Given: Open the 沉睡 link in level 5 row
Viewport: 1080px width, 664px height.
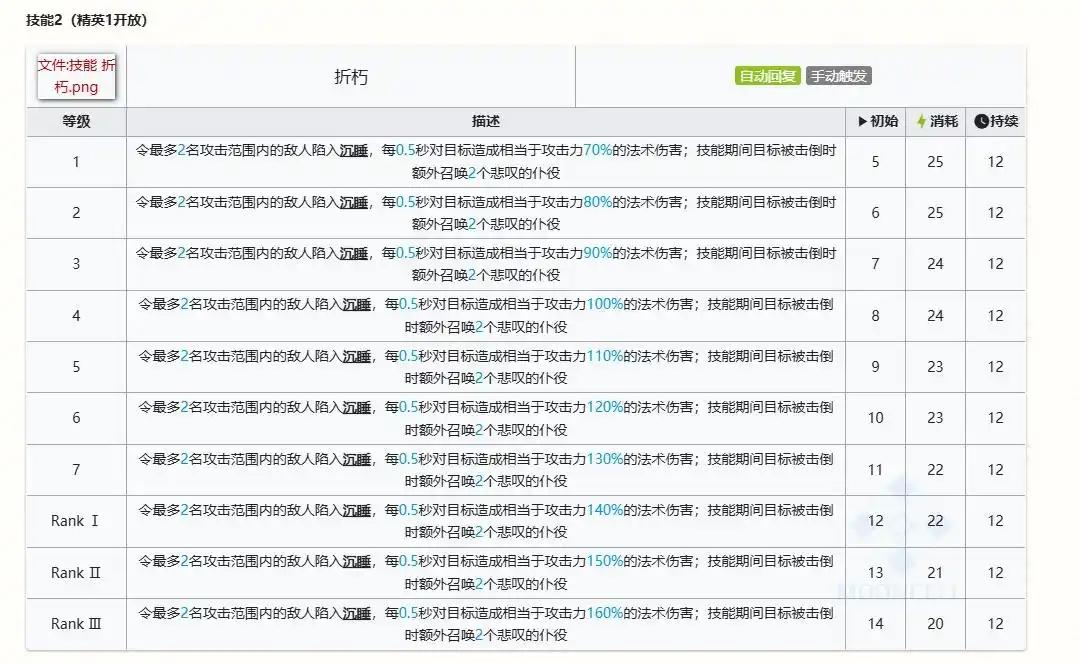Looking at the screenshot, I should point(357,356).
